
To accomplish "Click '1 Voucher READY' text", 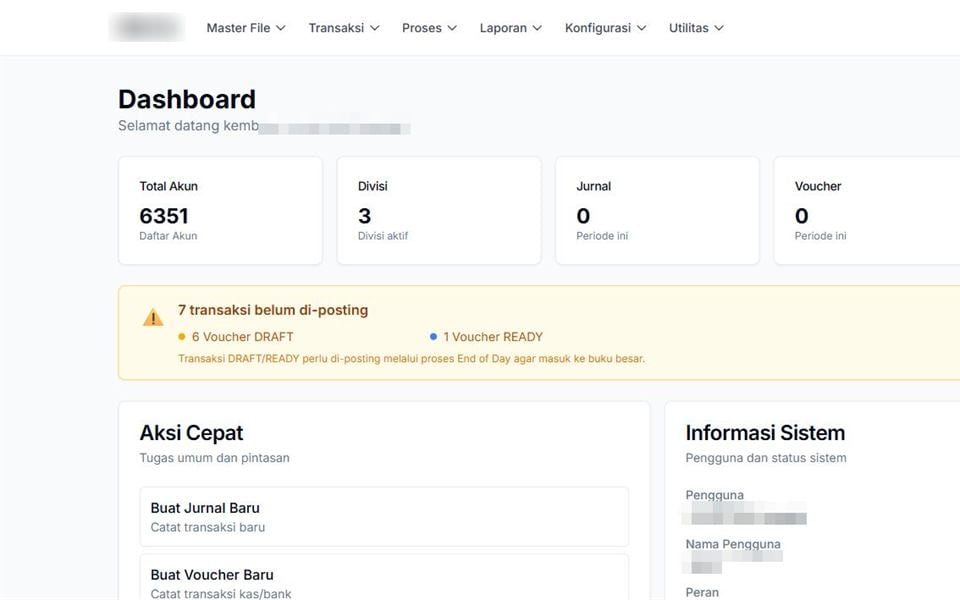I will 493,337.
